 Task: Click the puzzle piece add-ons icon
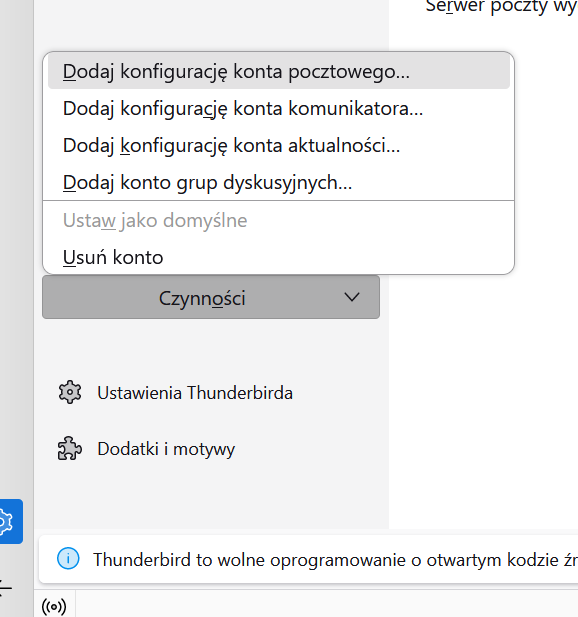pos(70,448)
